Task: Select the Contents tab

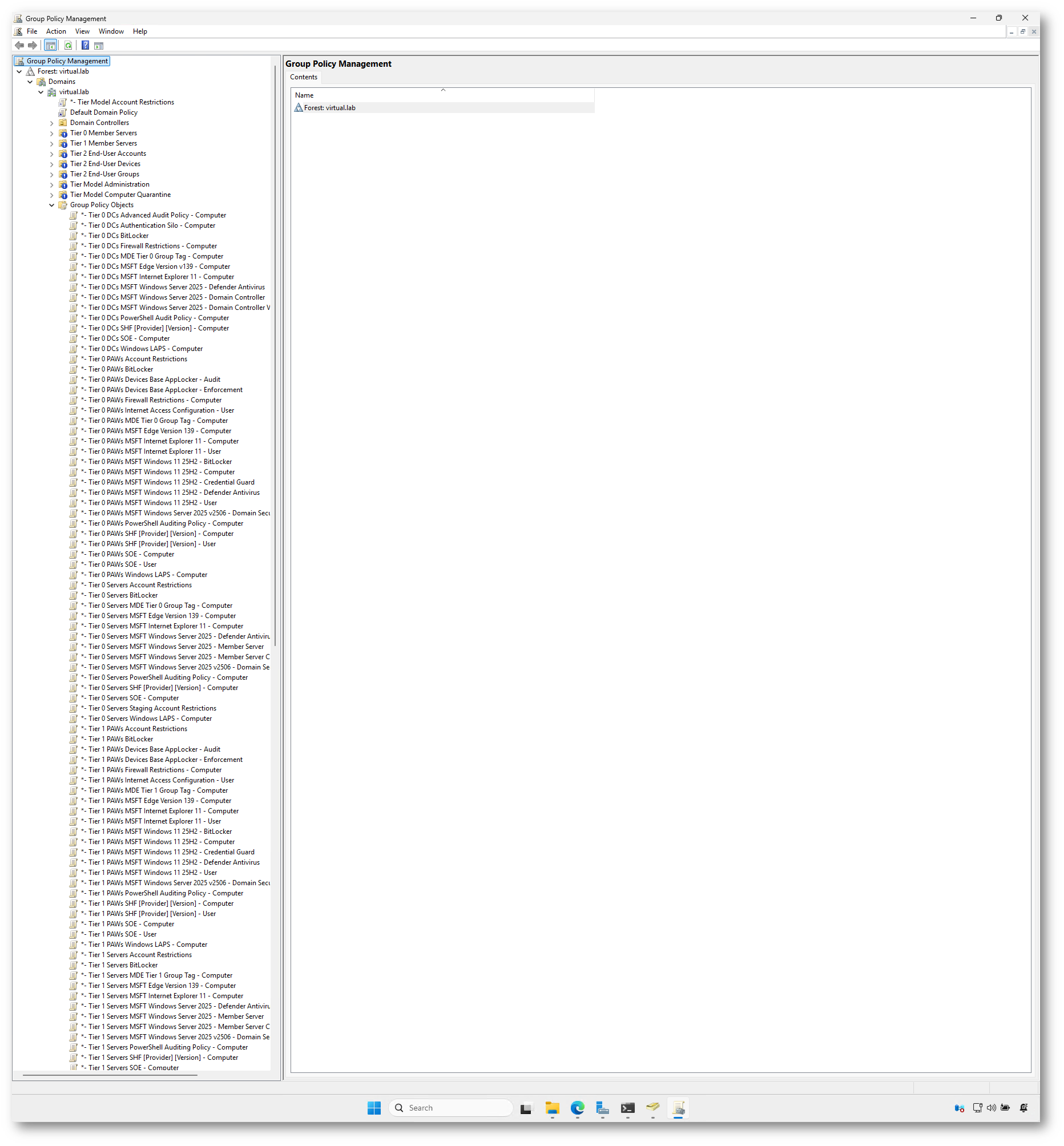Action: pos(304,77)
